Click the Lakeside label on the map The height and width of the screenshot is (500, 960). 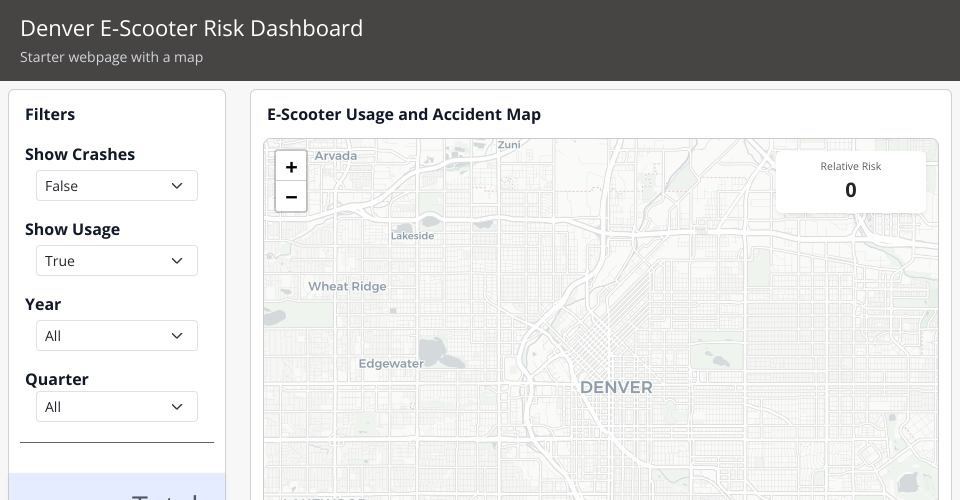click(x=412, y=236)
